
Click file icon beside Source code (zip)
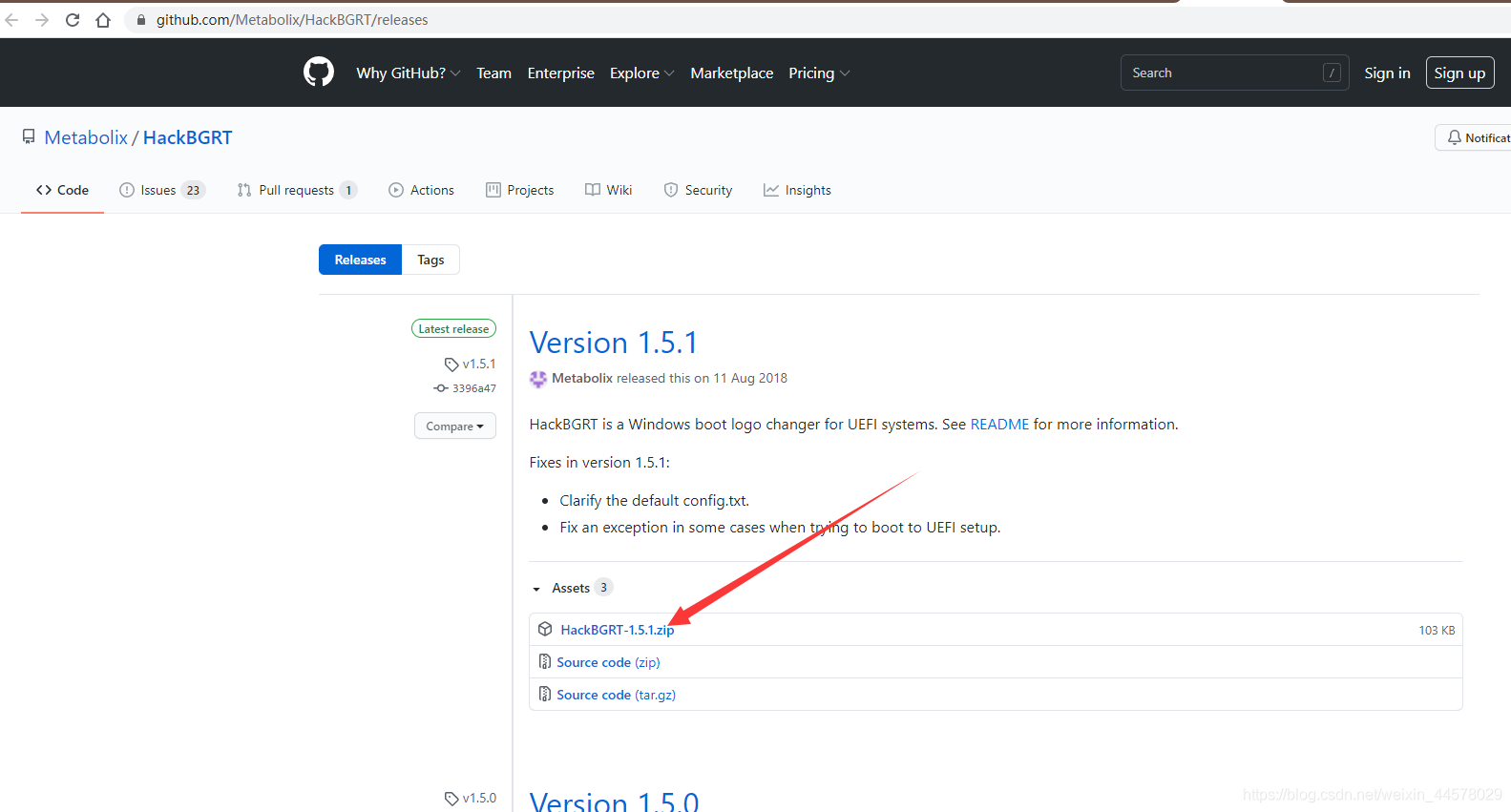tap(545, 661)
